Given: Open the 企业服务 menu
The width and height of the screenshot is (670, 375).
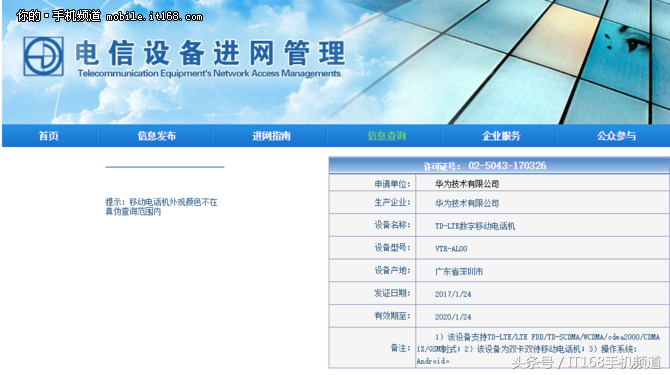Looking at the screenshot, I should pos(501,136).
